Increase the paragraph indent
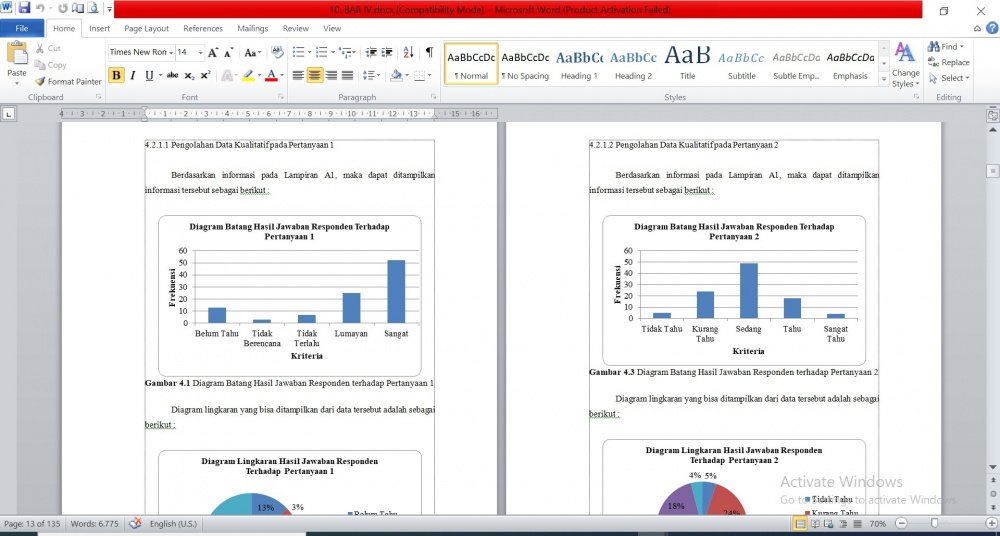 [387, 52]
